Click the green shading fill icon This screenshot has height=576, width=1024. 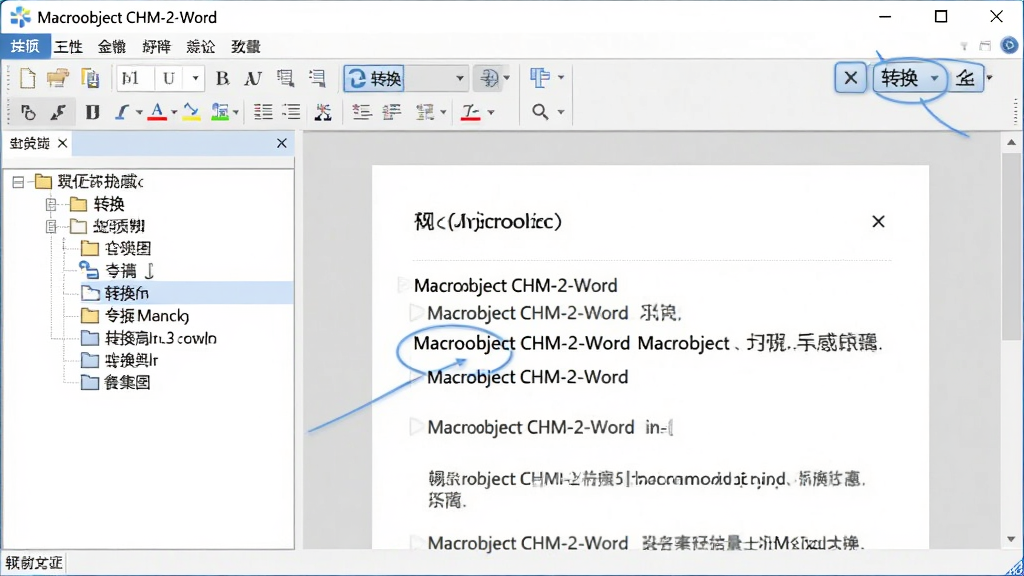coord(220,112)
